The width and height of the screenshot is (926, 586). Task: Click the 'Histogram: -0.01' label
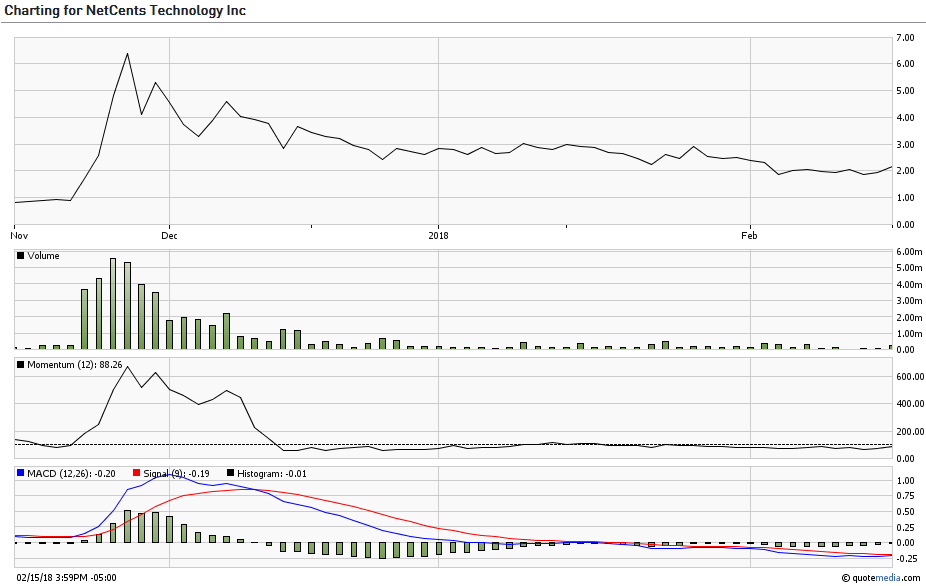[272, 473]
